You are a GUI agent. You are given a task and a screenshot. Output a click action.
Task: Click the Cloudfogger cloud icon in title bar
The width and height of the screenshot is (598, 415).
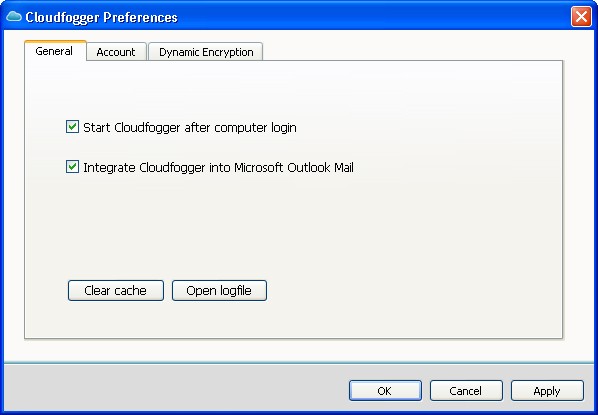coord(14,16)
